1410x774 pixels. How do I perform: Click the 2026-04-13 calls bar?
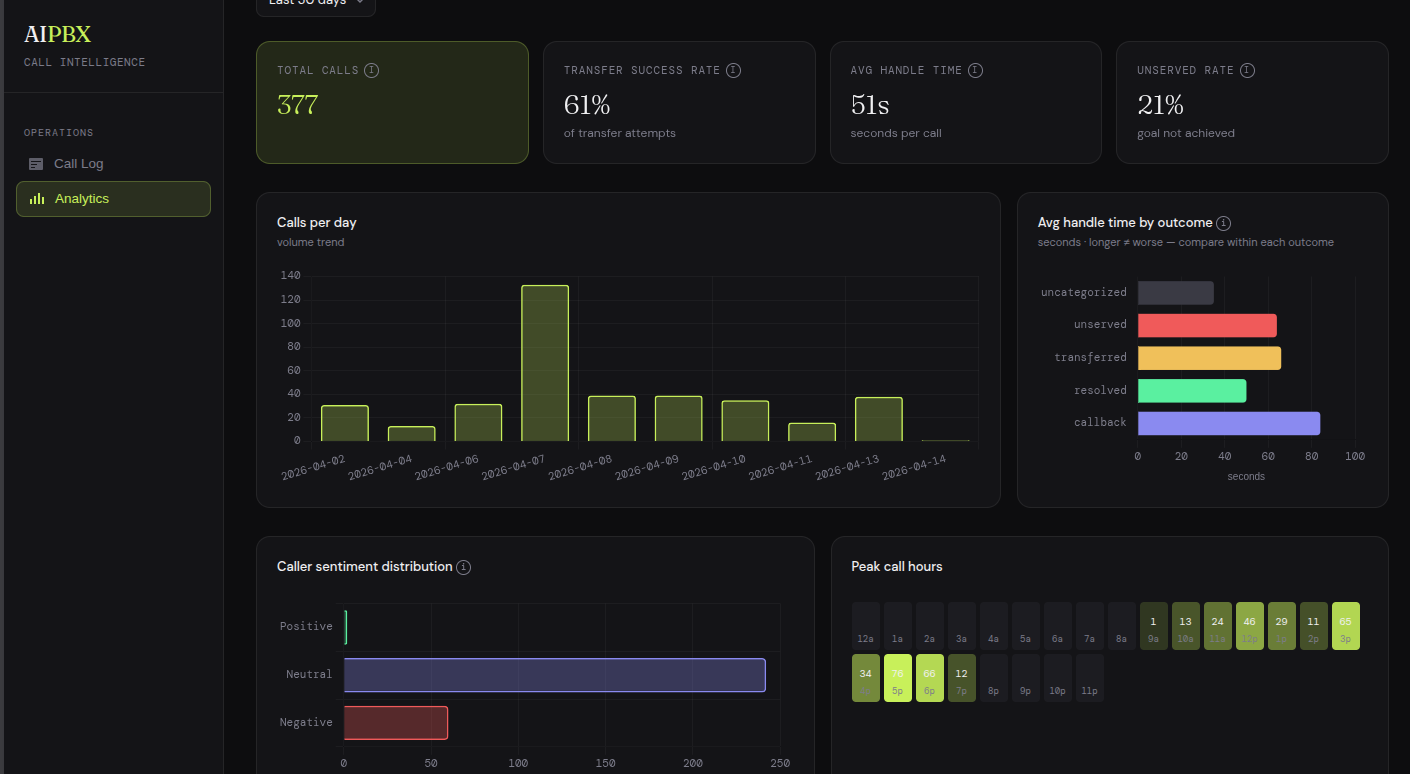[879, 419]
